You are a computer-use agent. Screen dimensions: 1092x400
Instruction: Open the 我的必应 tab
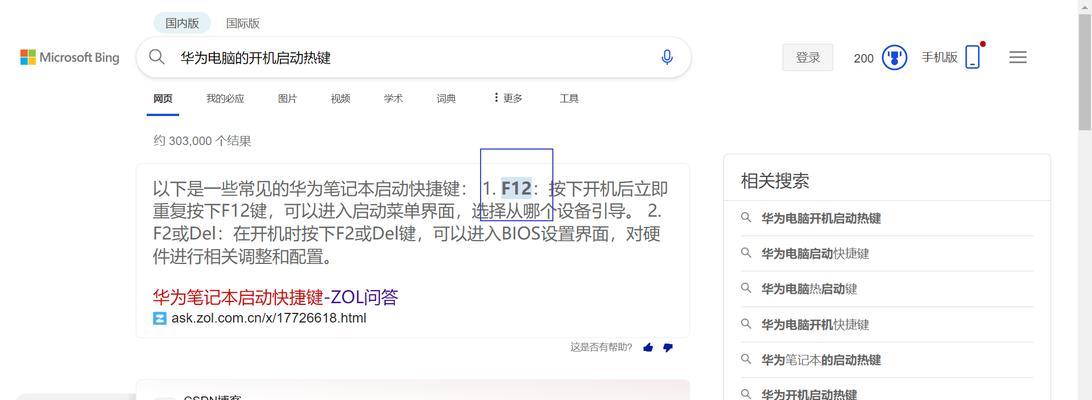tap(225, 98)
